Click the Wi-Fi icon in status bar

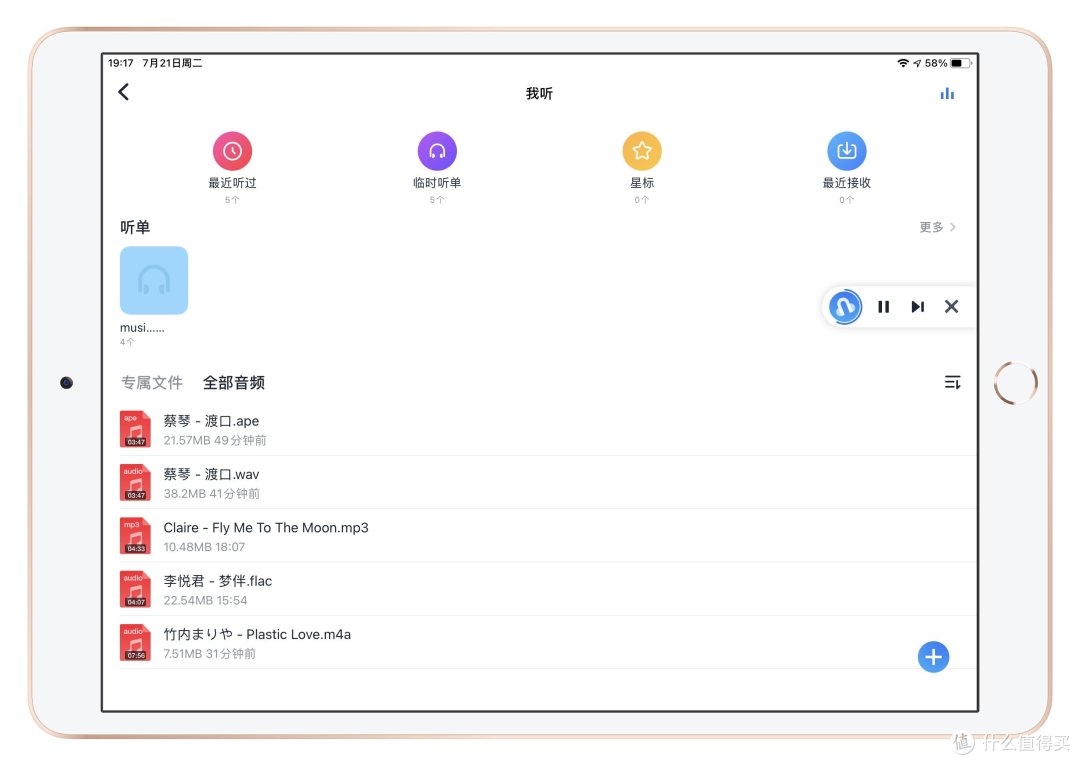[x=902, y=63]
